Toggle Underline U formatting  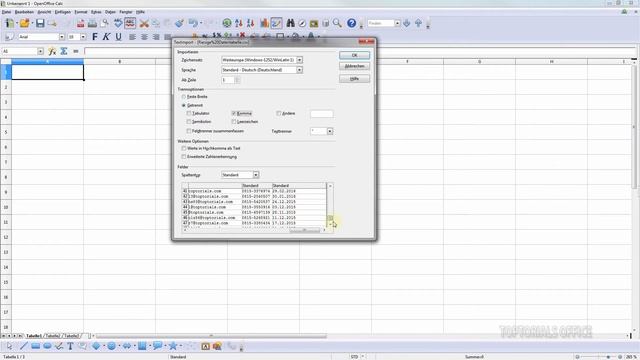coord(118,37)
